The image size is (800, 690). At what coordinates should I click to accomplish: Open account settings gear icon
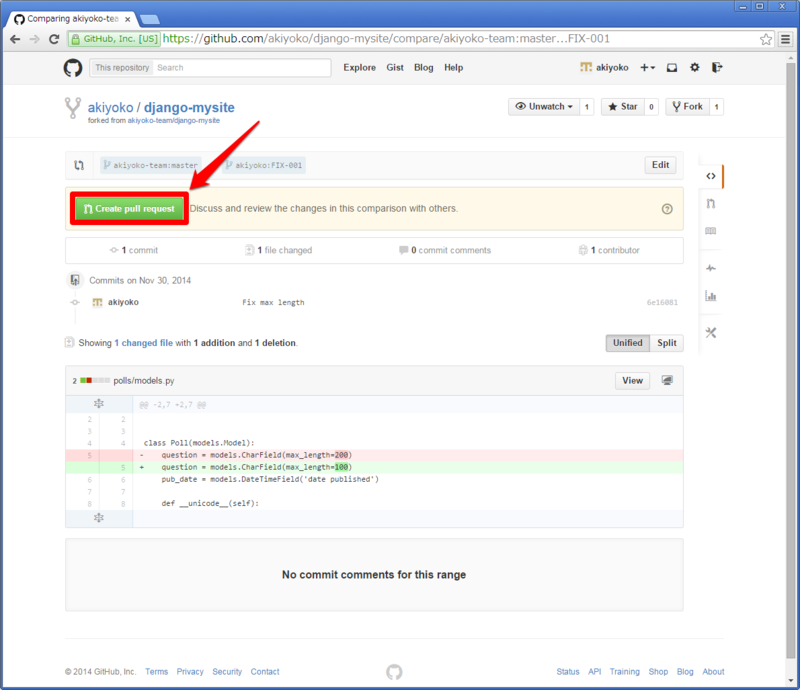694,67
